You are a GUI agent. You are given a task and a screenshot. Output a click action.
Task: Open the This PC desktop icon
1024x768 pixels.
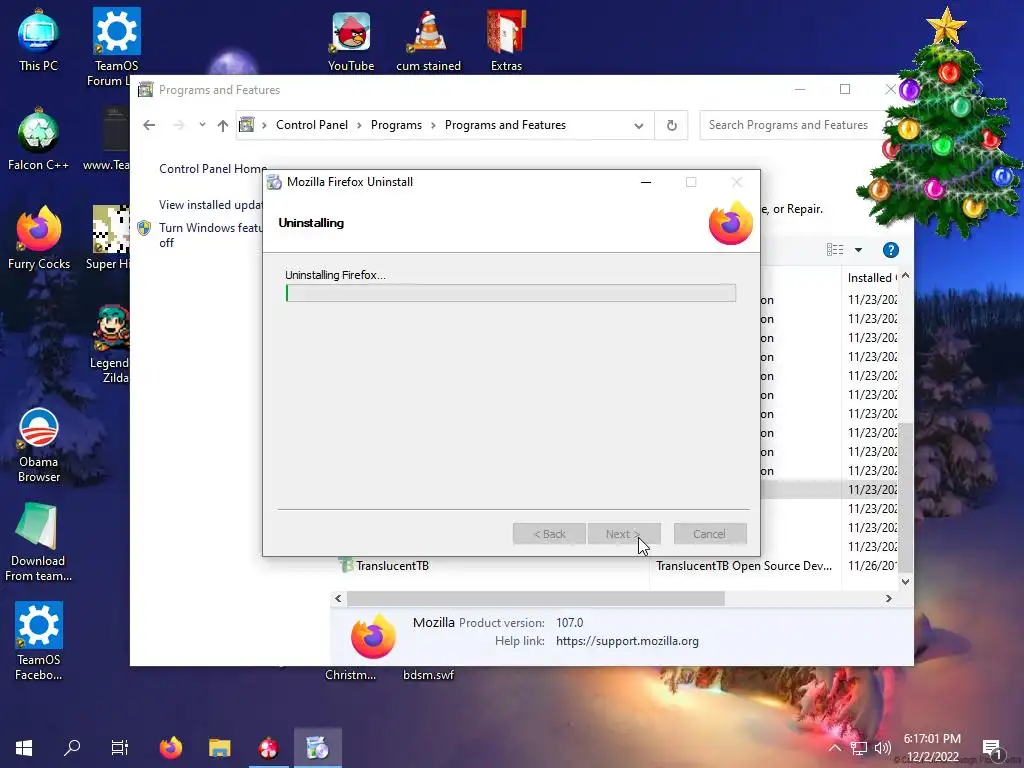tap(38, 41)
